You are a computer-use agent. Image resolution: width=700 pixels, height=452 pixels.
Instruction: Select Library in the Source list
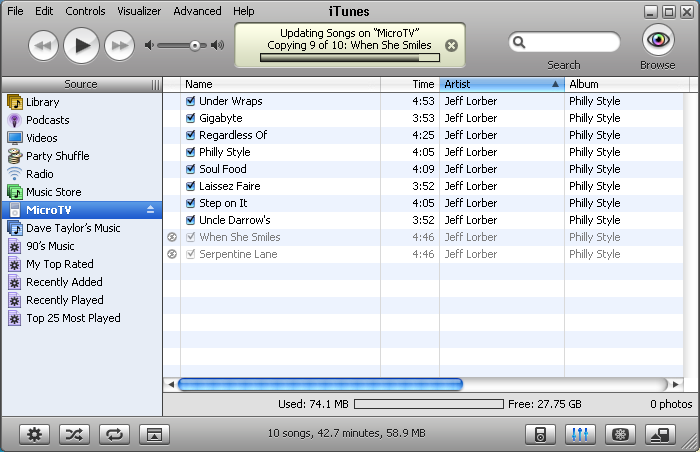pyautogui.click(x=82, y=102)
